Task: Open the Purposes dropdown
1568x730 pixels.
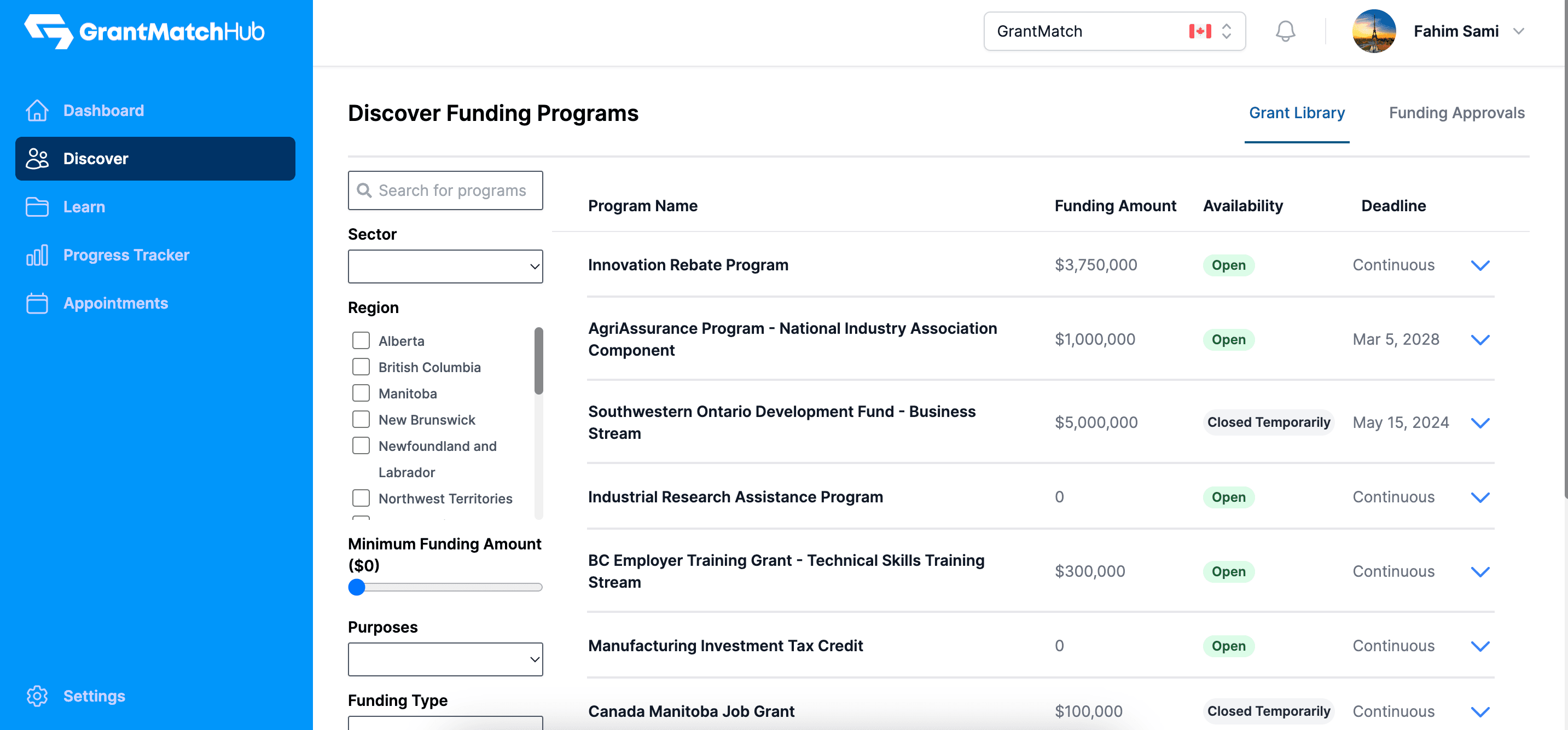Action: coord(445,659)
